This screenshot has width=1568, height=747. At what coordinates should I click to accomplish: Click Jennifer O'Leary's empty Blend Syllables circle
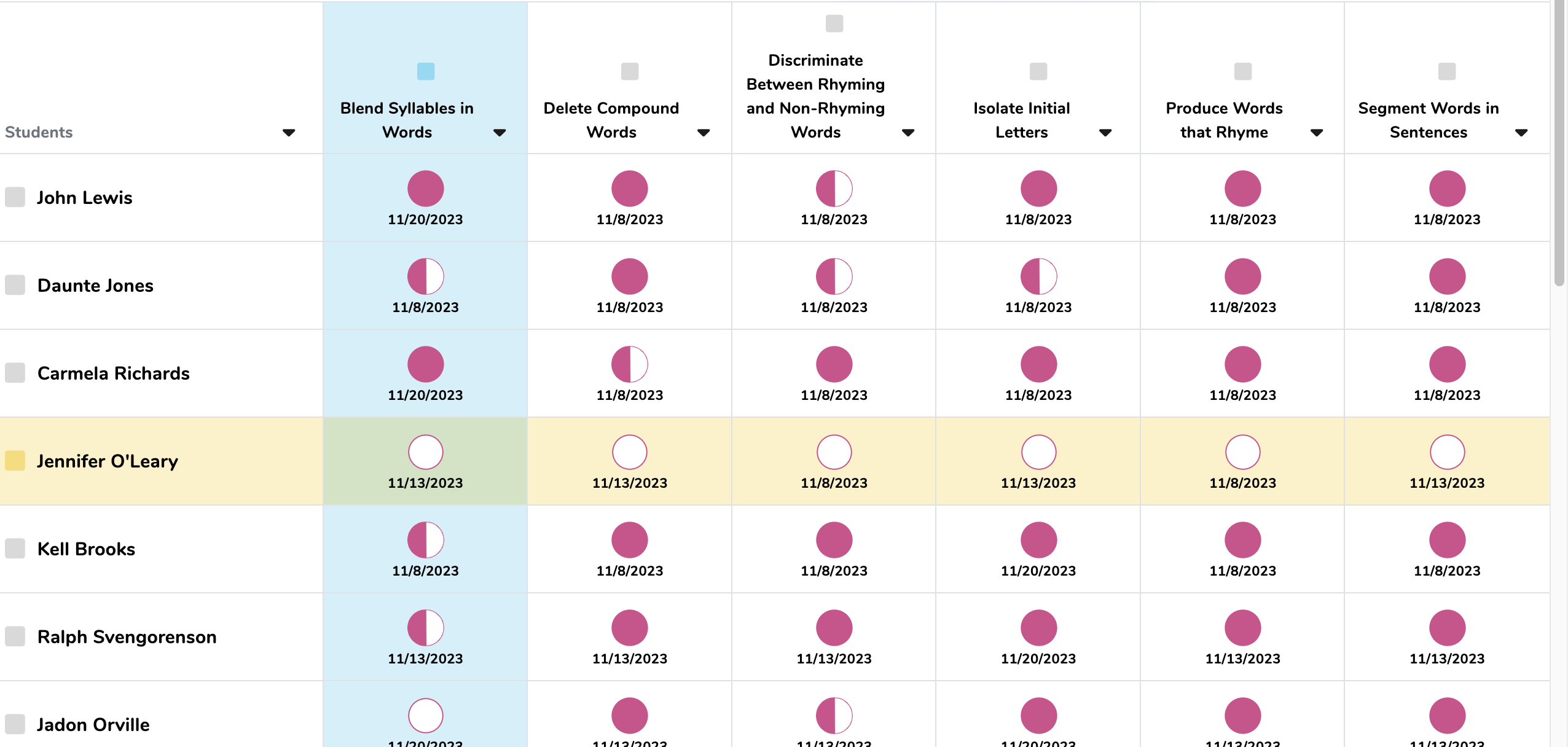click(425, 452)
